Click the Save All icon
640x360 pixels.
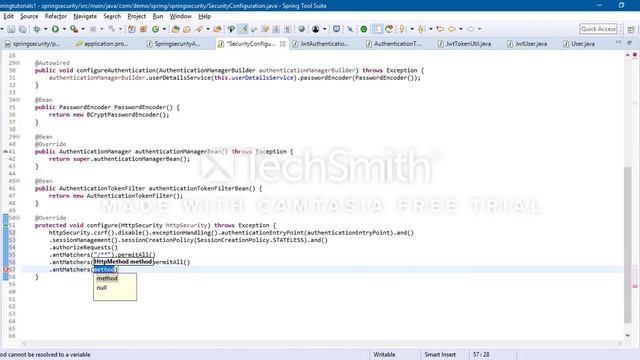23,29
